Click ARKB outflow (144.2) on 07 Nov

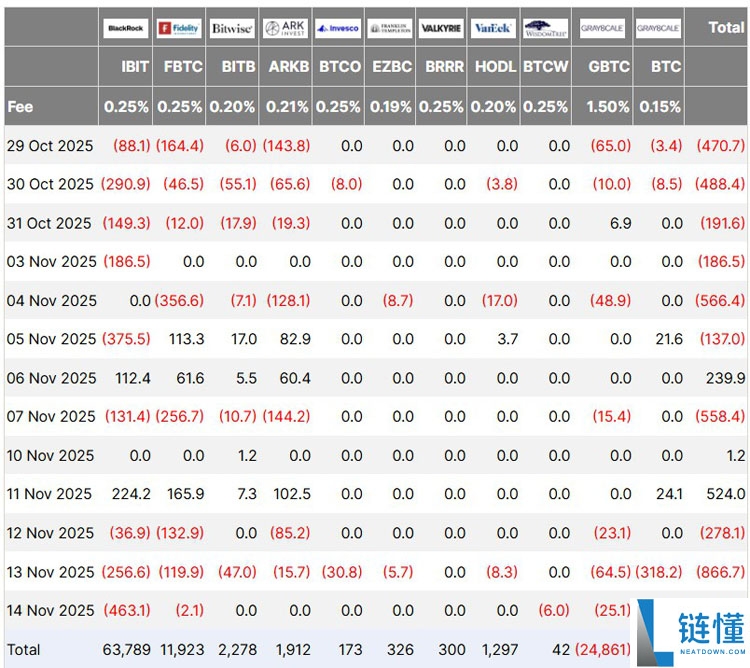[x=287, y=416]
